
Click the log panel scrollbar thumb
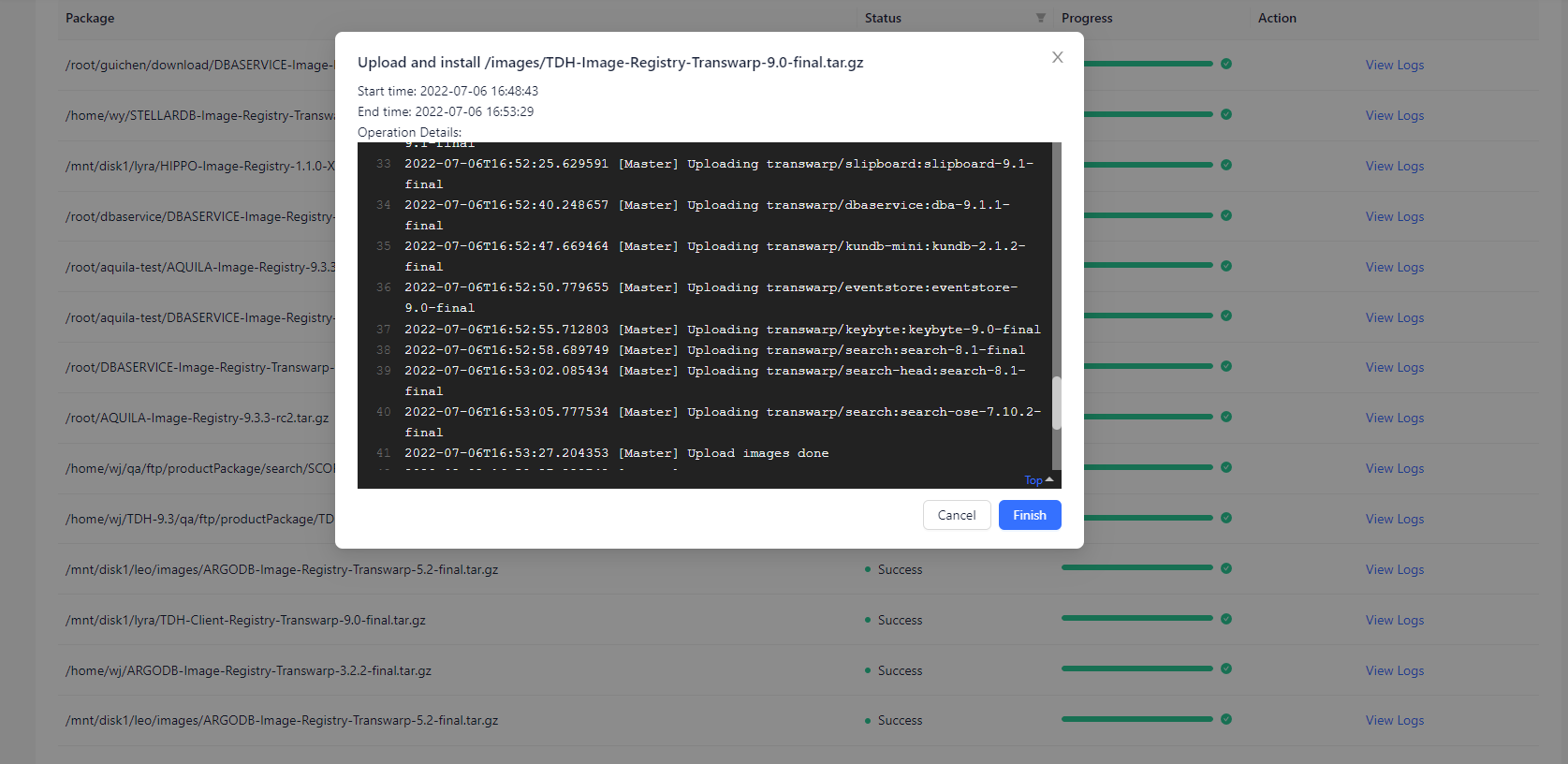[x=1057, y=403]
